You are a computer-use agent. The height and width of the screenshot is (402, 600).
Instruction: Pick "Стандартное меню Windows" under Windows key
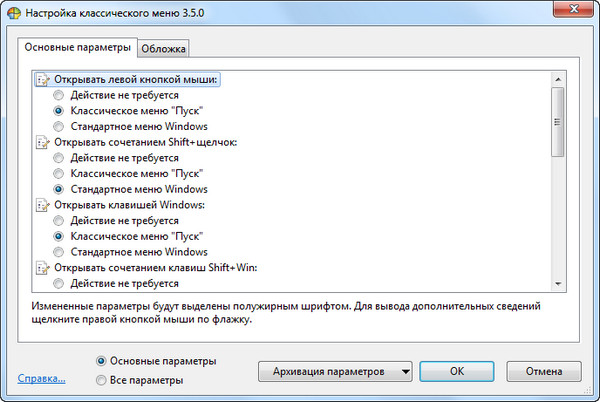coord(63,252)
